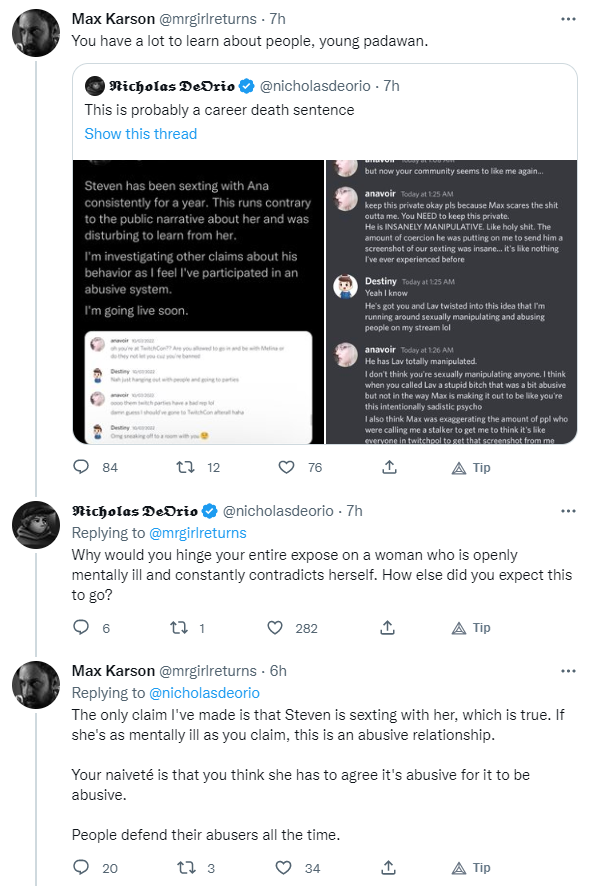This screenshot has width=590, height=886.
Task: Open the @nicholasdeorio mention in last tweet
Action: (x=204, y=693)
